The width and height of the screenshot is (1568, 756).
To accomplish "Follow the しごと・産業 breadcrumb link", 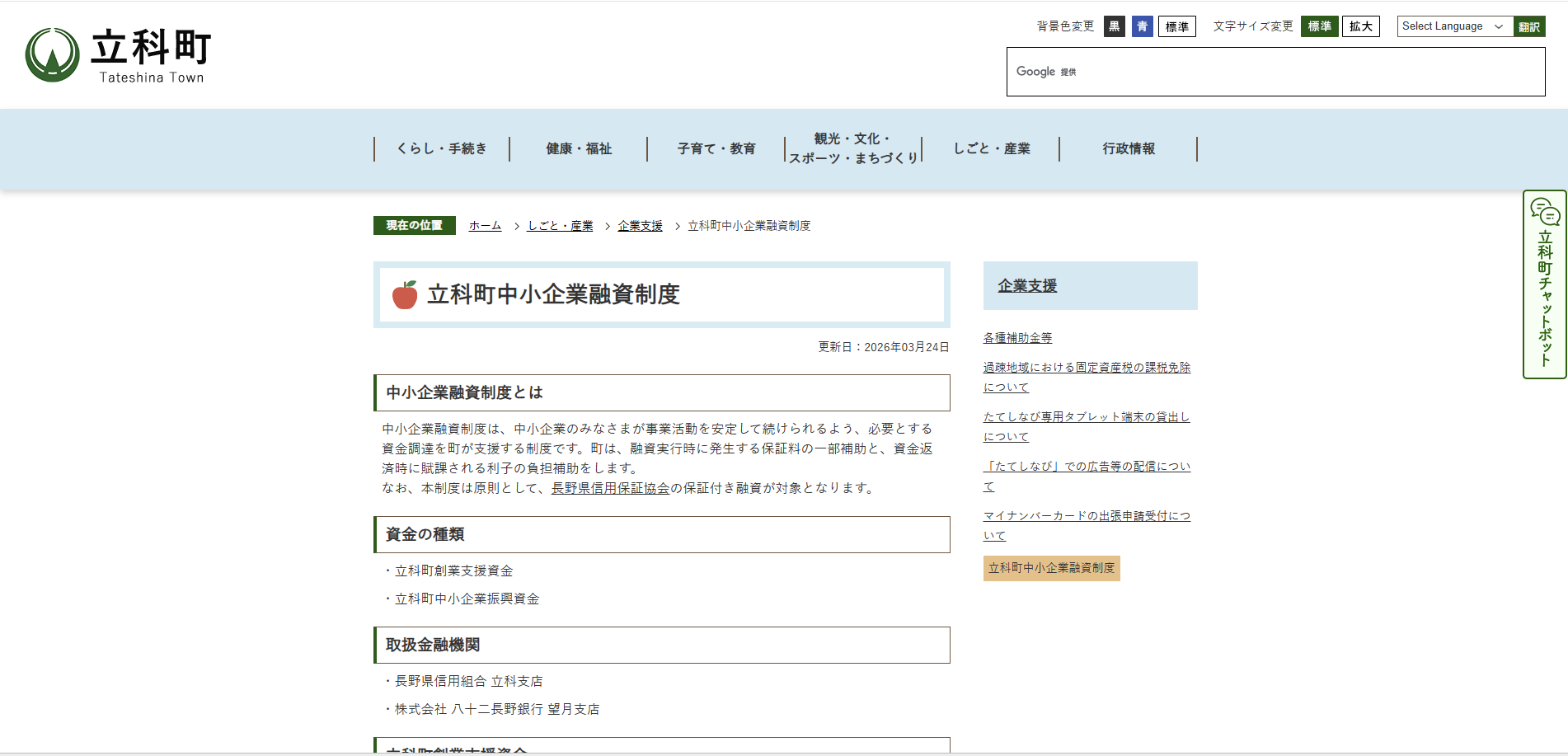I will [561, 225].
